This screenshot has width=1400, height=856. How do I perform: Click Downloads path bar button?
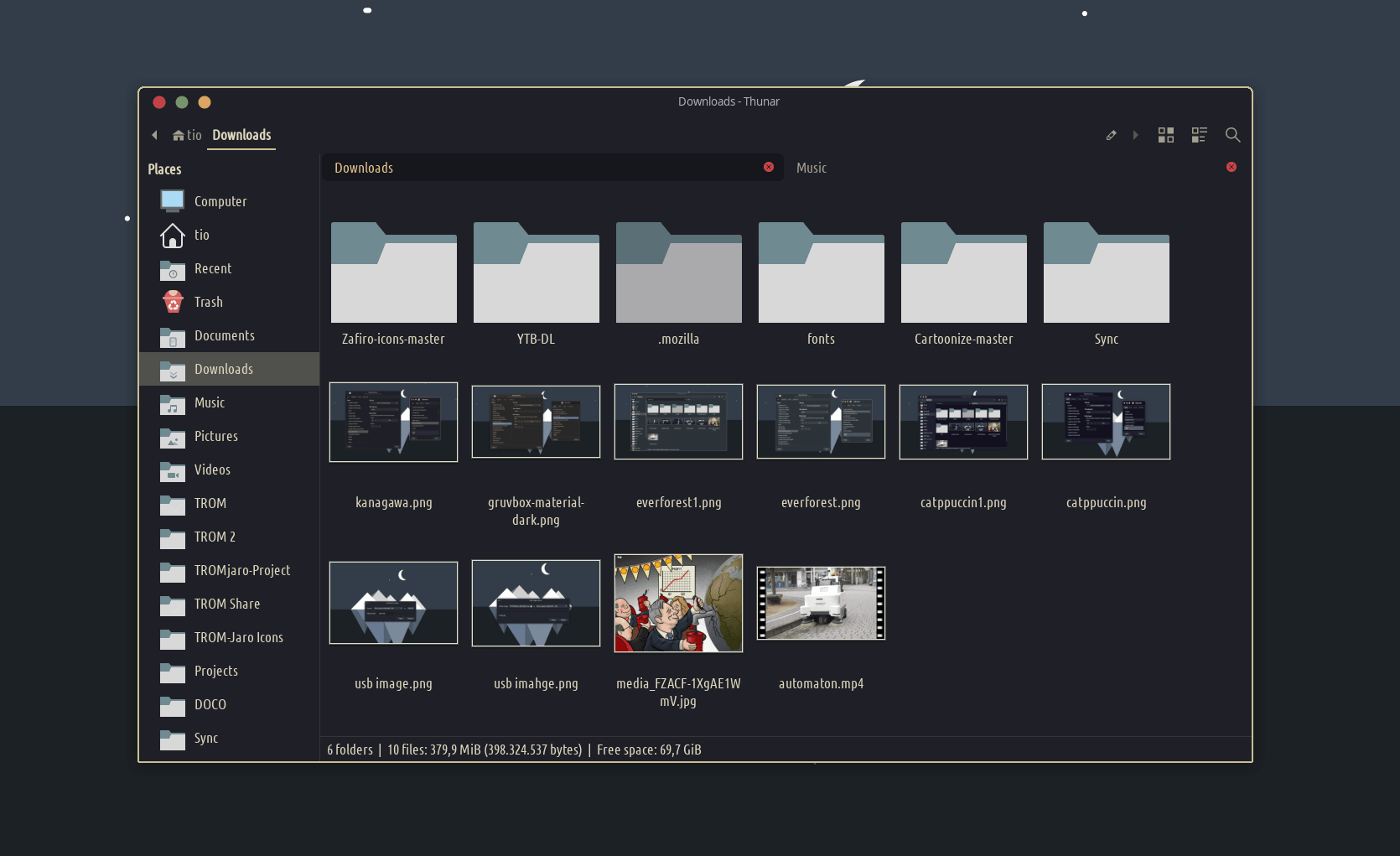(x=241, y=135)
